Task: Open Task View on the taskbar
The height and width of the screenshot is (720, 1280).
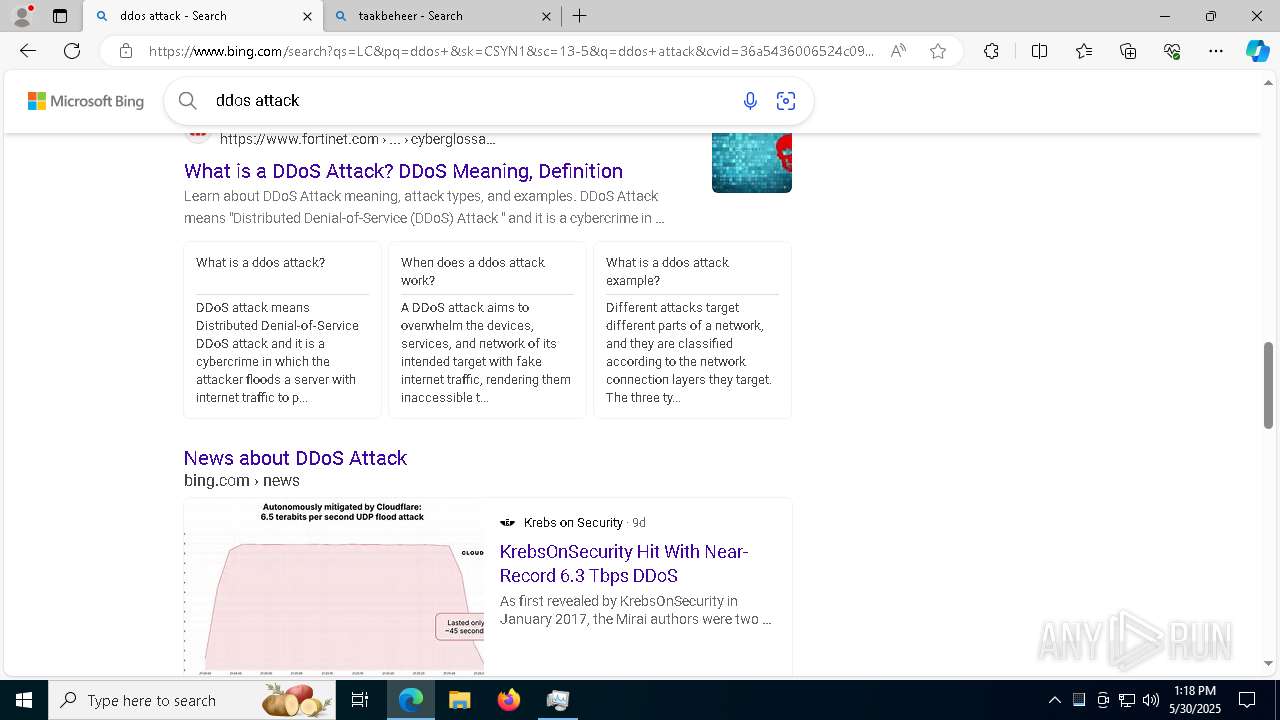Action: pyautogui.click(x=360, y=700)
